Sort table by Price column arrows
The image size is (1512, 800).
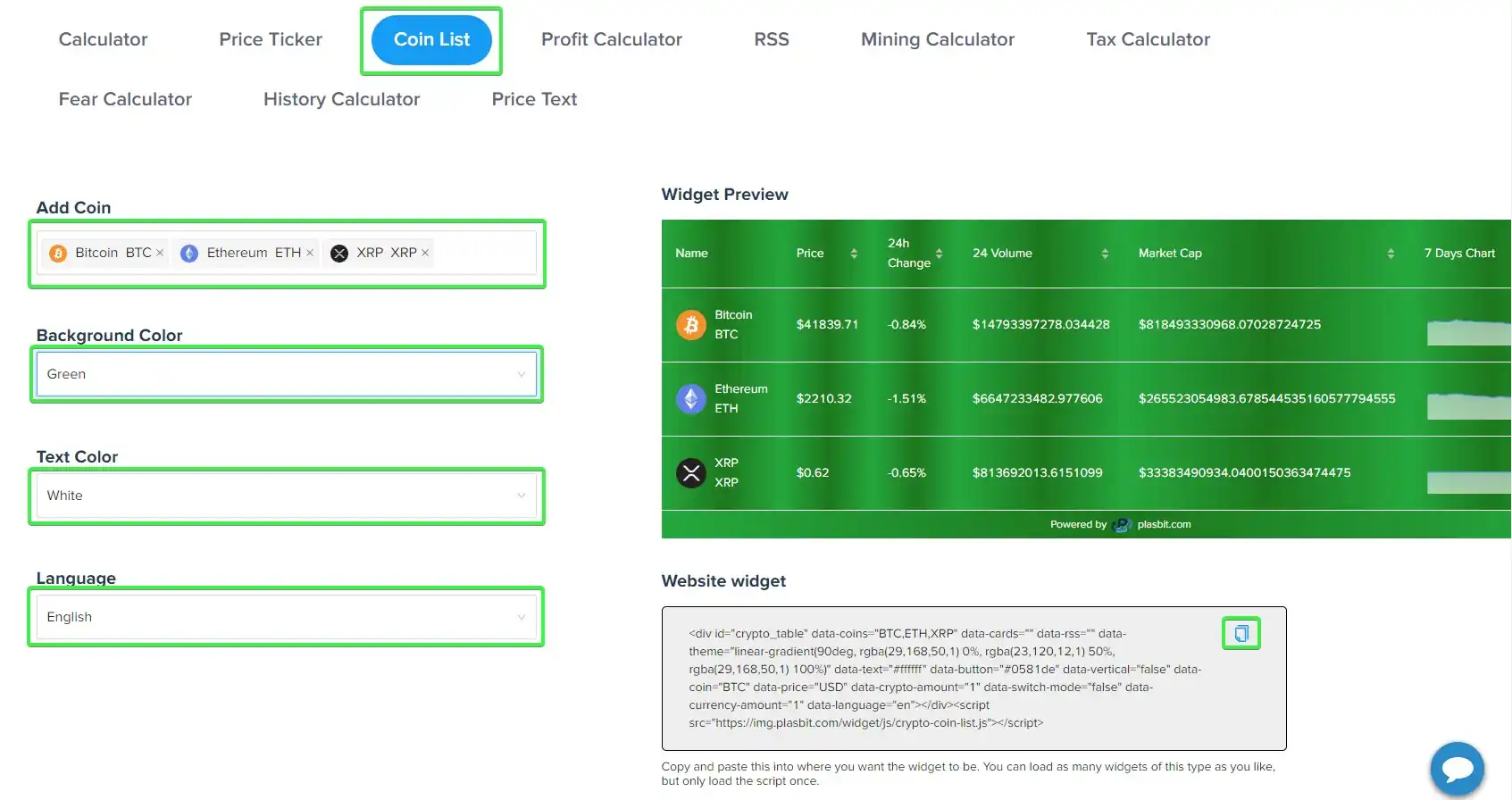[854, 254]
